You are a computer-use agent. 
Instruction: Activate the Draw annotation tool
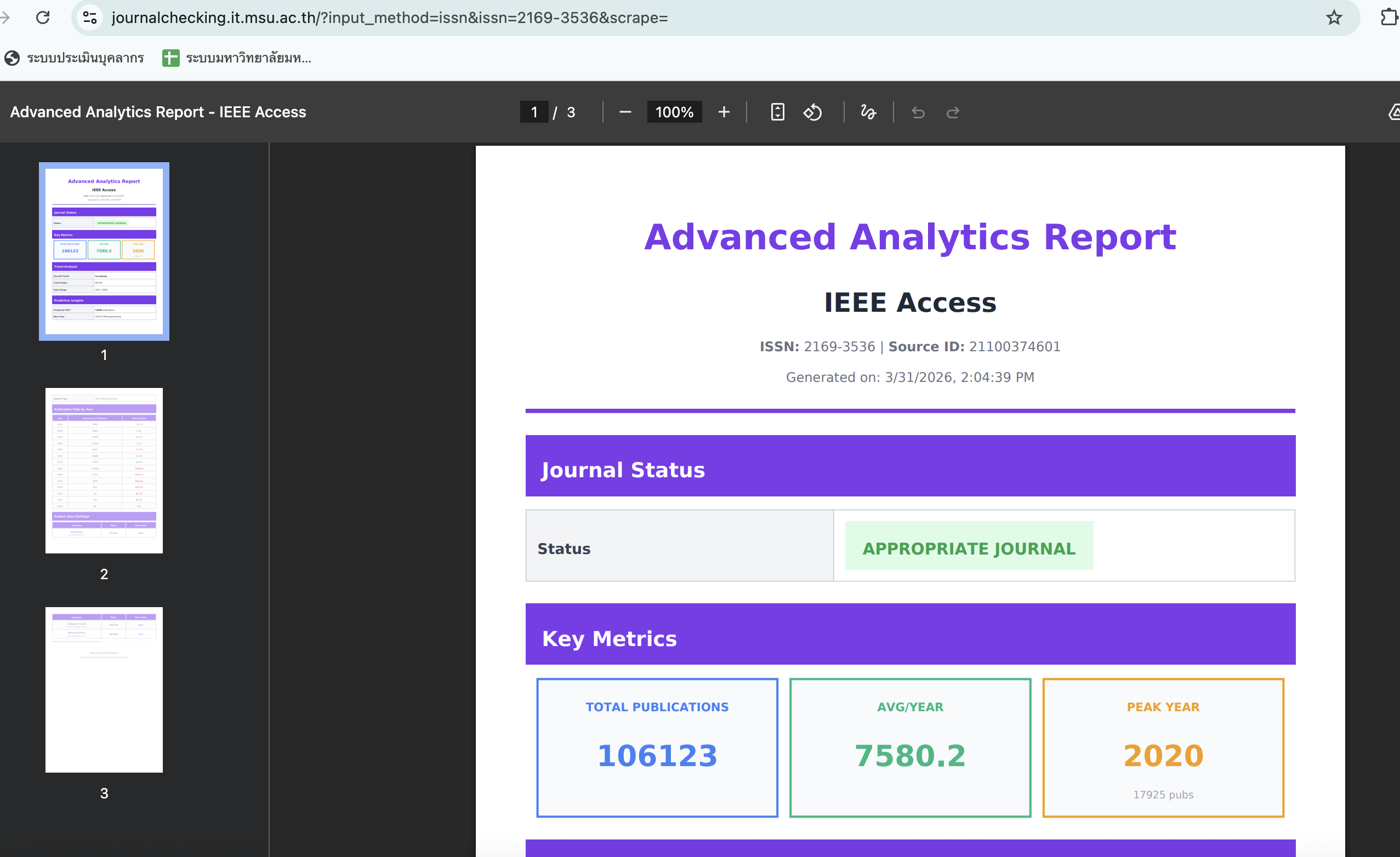pos(868,112)
